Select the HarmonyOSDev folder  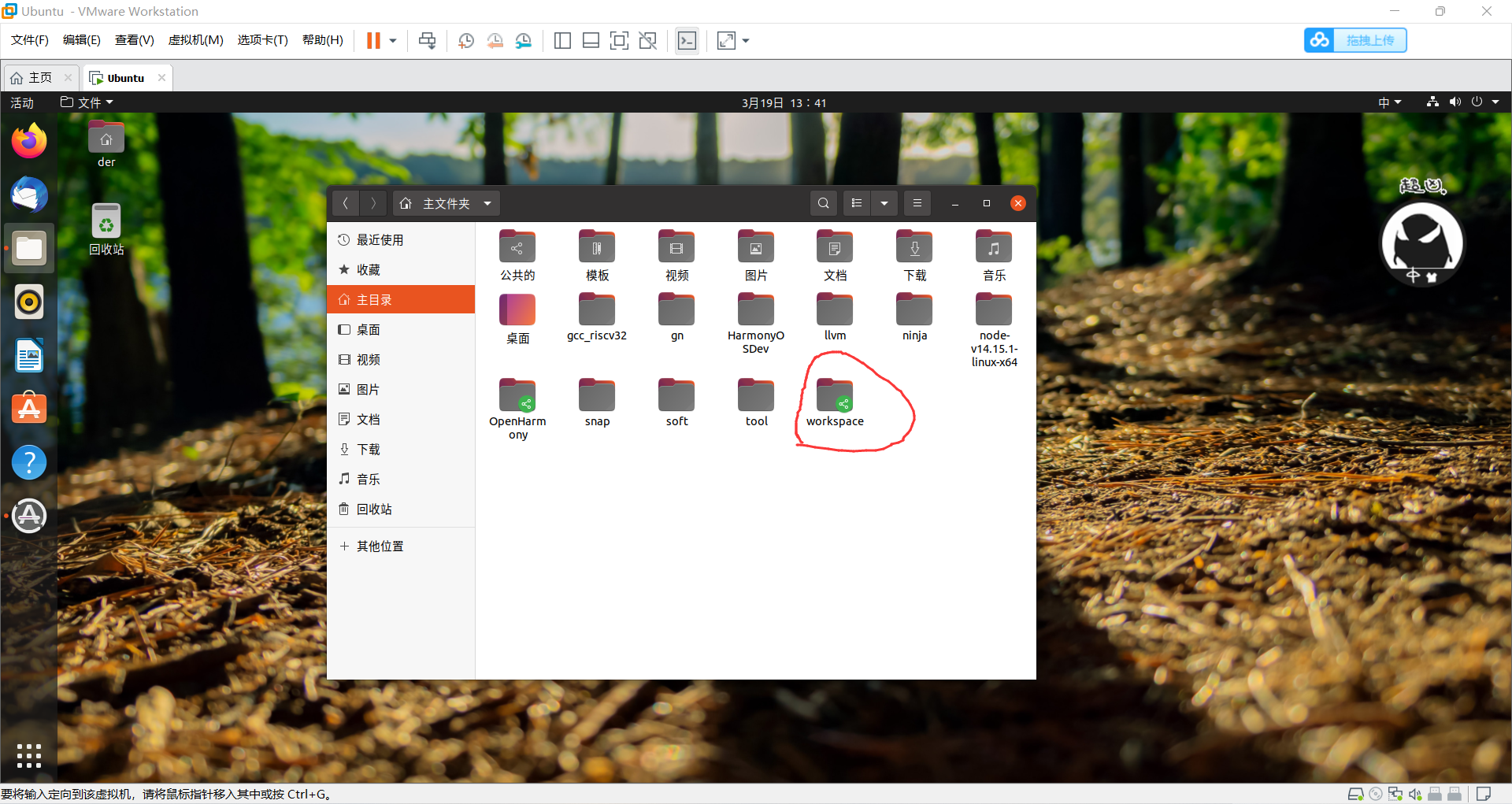[756, 324]
